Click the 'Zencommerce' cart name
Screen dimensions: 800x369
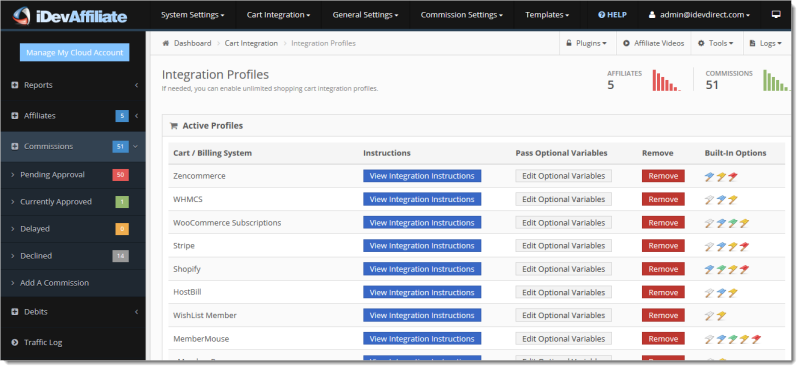tap(199, 176)
